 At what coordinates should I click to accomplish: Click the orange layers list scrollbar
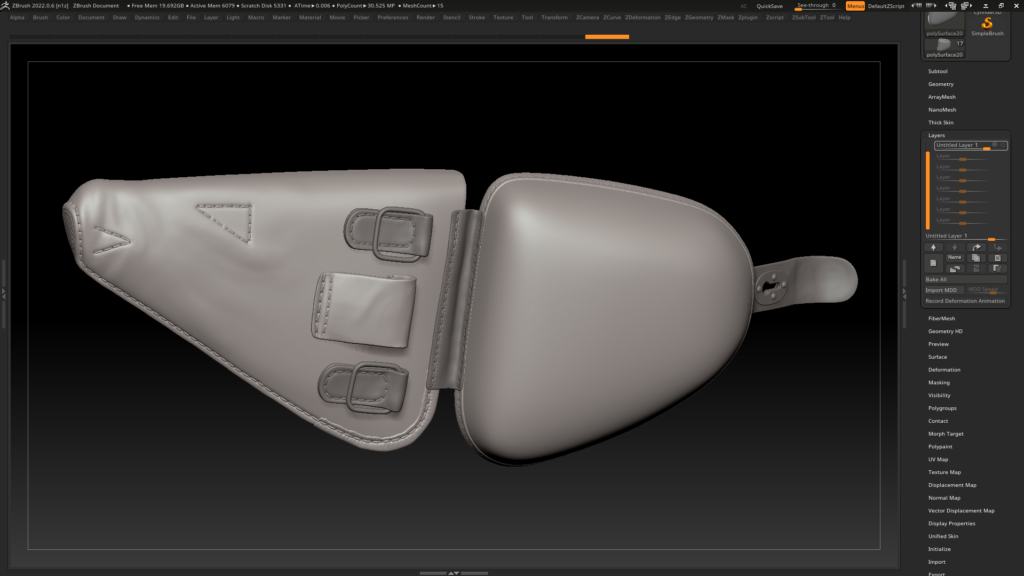(928, 190)
